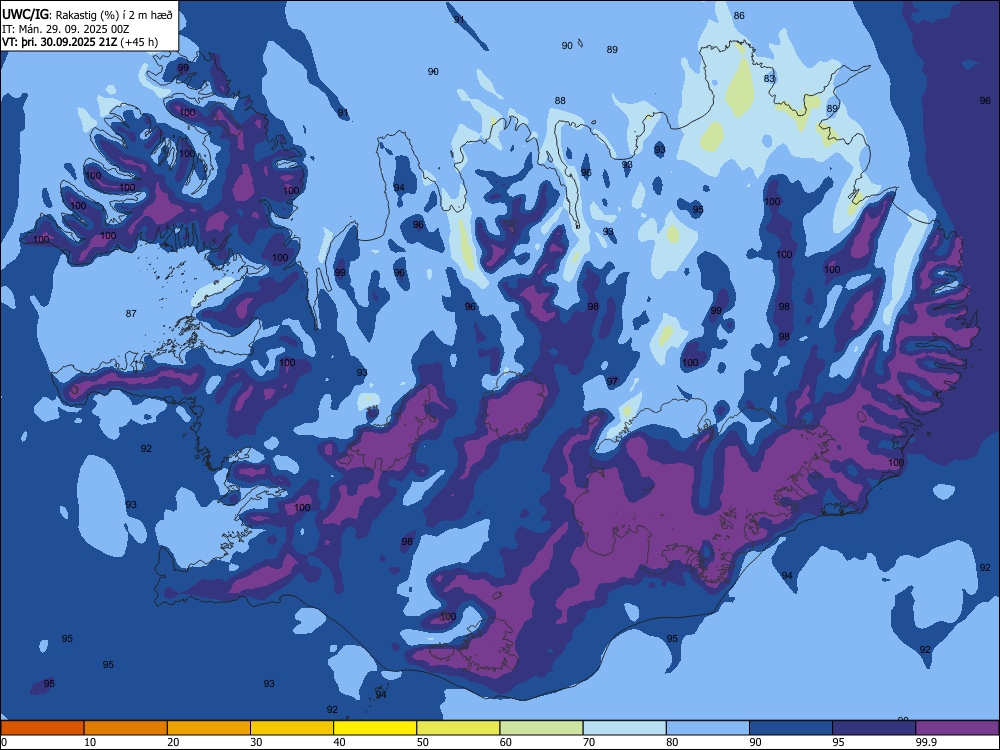Click the medium blue 90–95 legend swatch

click(x=791, y=728)
